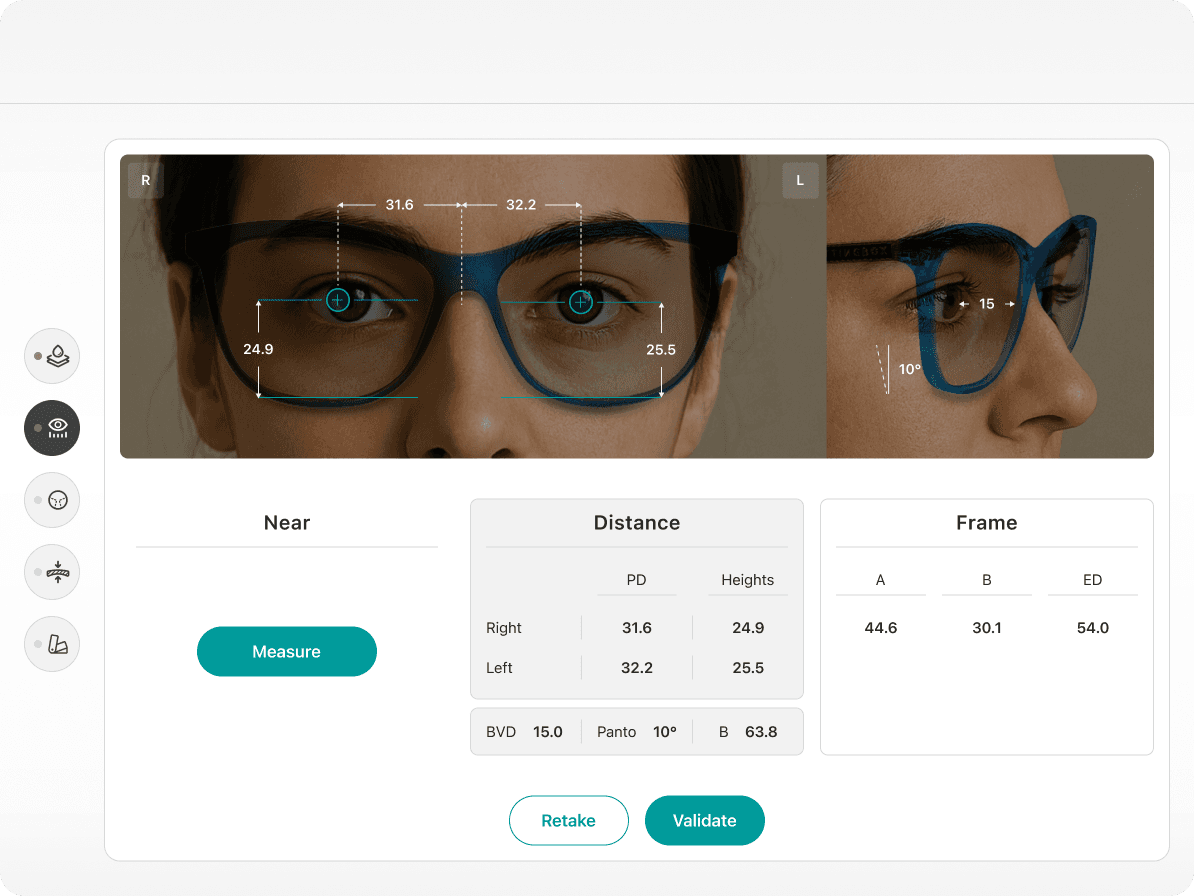Click the 10° pantoscopic angle overlay
Viewport: 1194px width, 896px height.
(909, 369)
